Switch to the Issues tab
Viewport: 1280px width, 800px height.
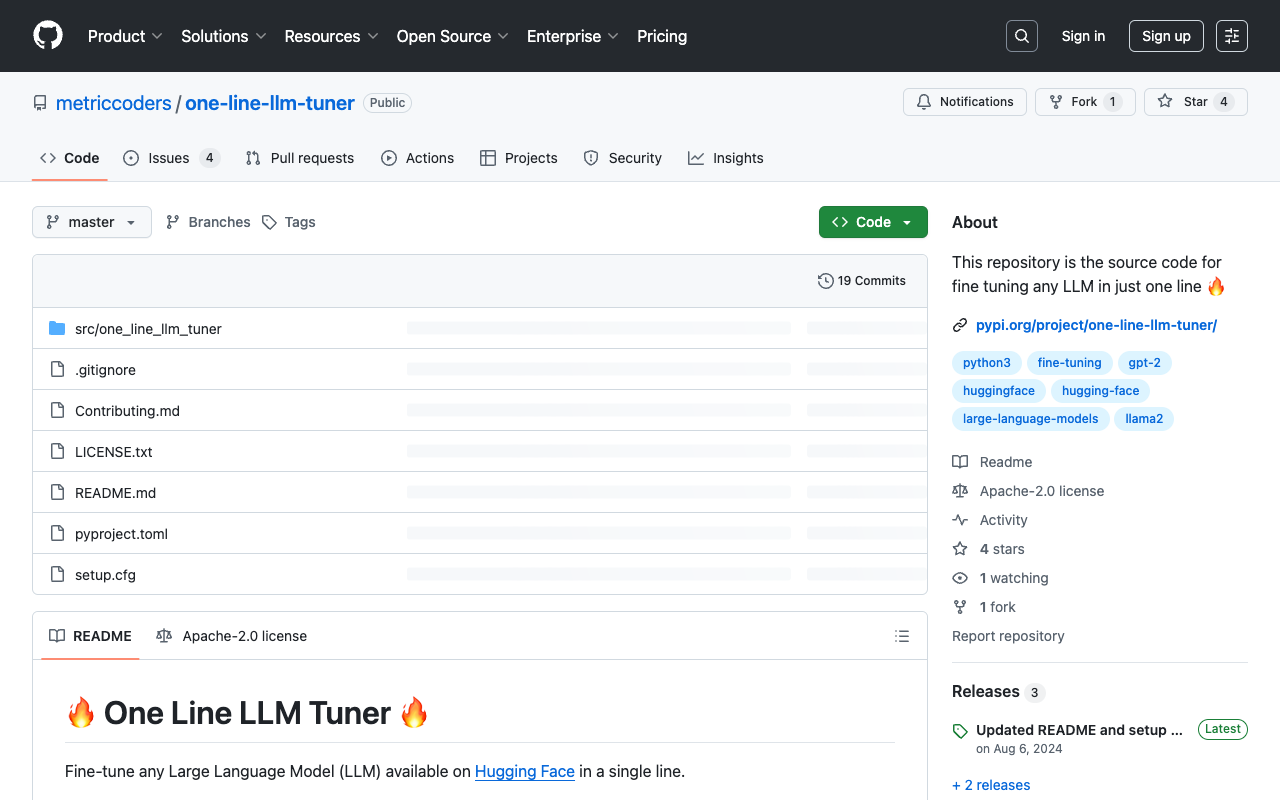[168, 158]
